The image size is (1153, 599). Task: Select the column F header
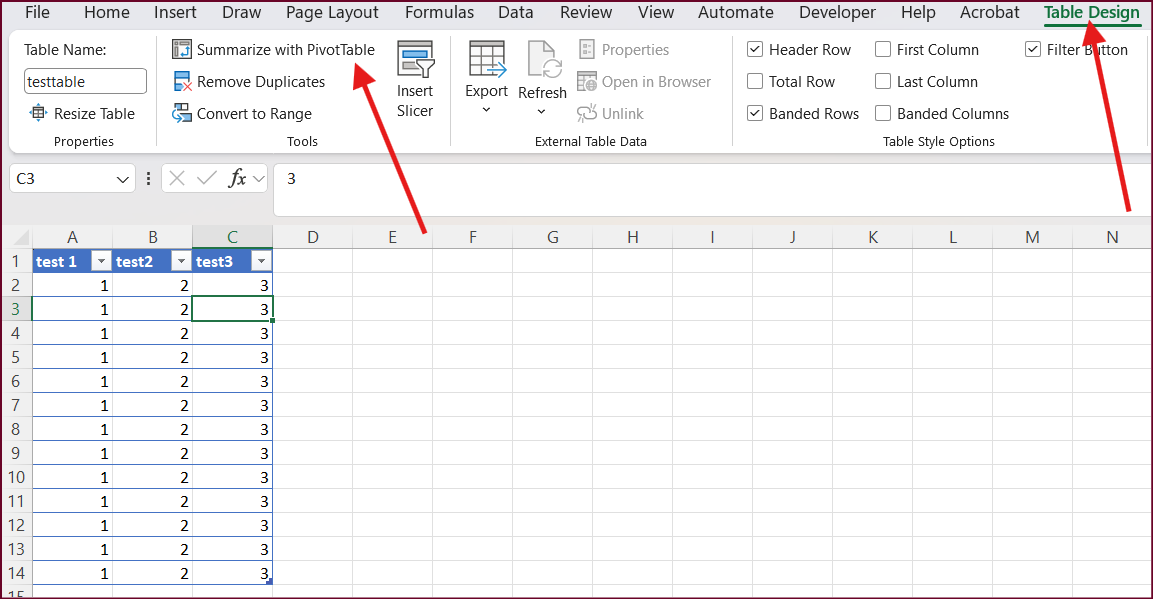(x=473, y=237)
